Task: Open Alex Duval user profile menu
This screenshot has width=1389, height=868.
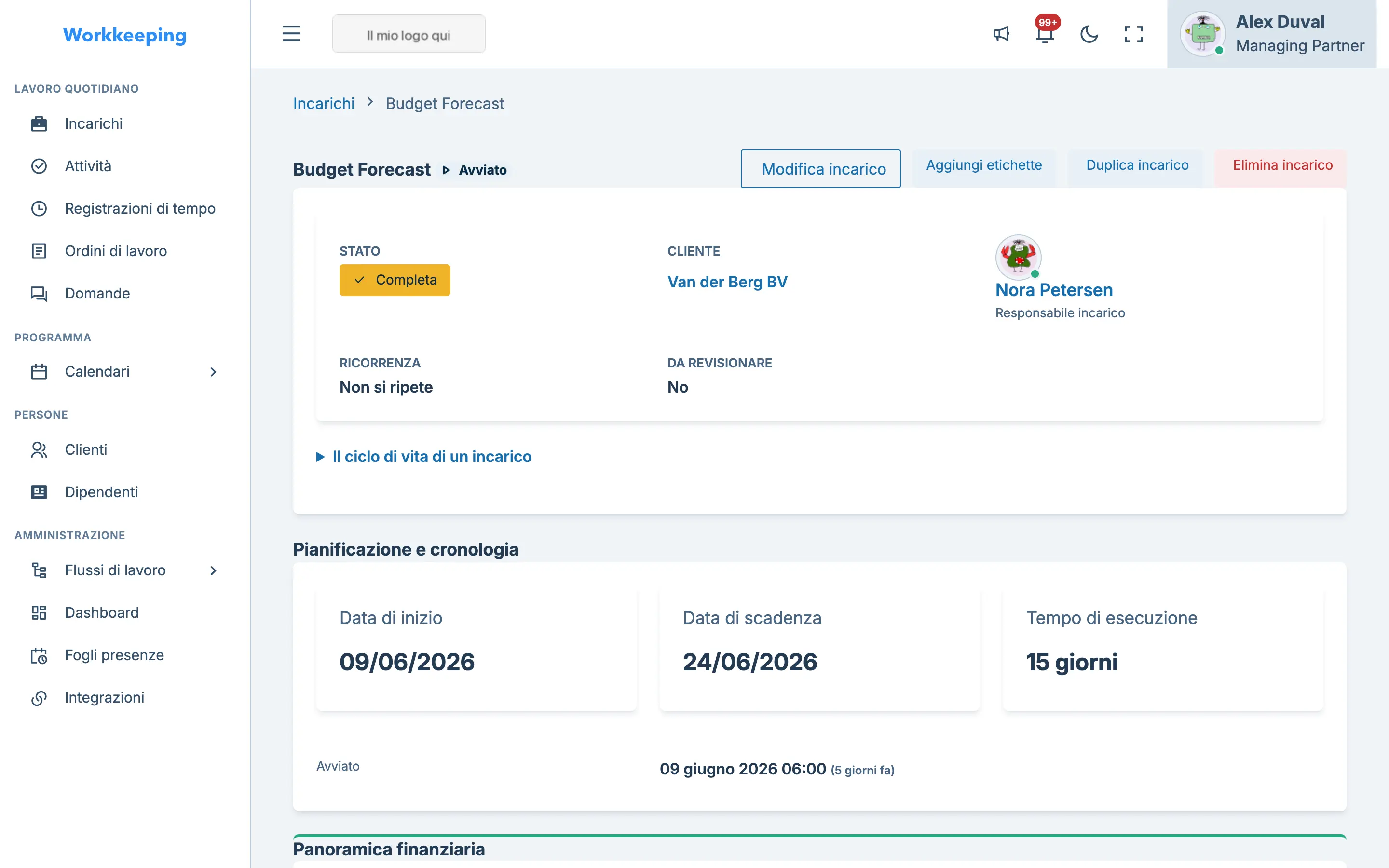Action: pyautogui.click(x=1272, y=34)
